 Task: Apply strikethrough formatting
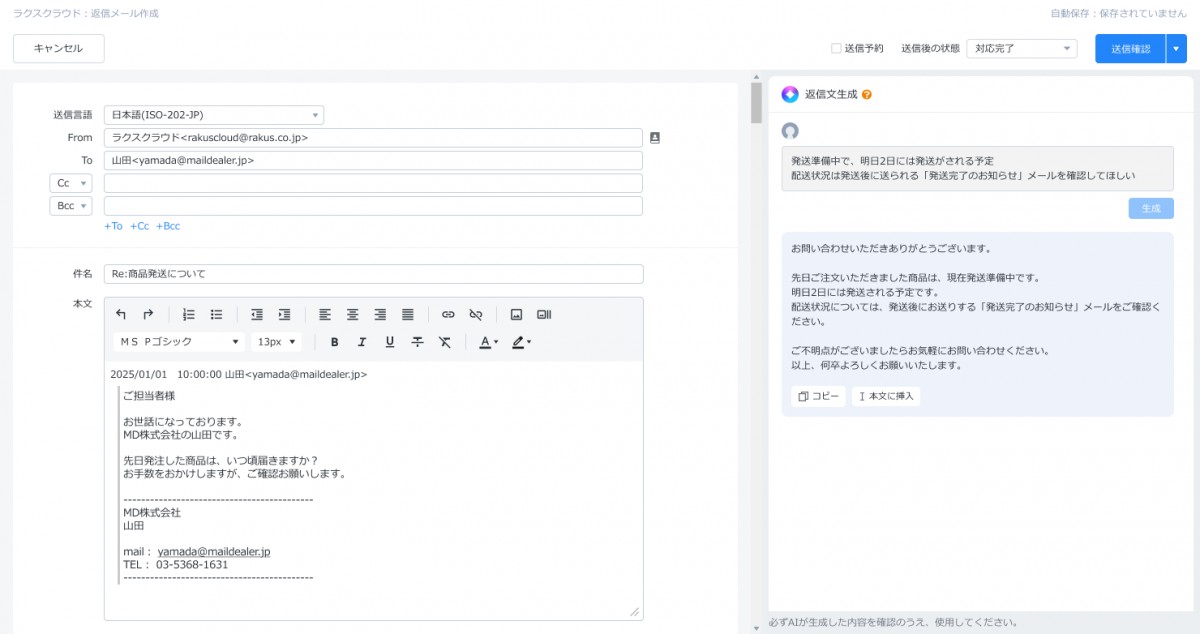coord(417,342)
